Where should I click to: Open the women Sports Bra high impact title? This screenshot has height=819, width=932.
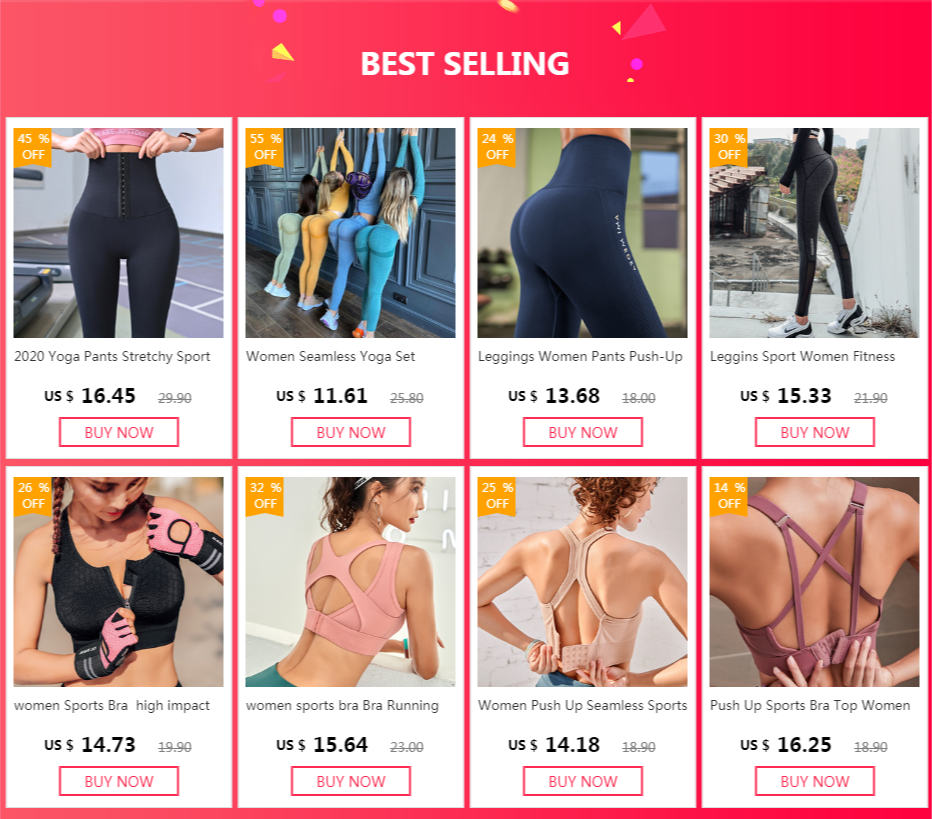(112, 705)
